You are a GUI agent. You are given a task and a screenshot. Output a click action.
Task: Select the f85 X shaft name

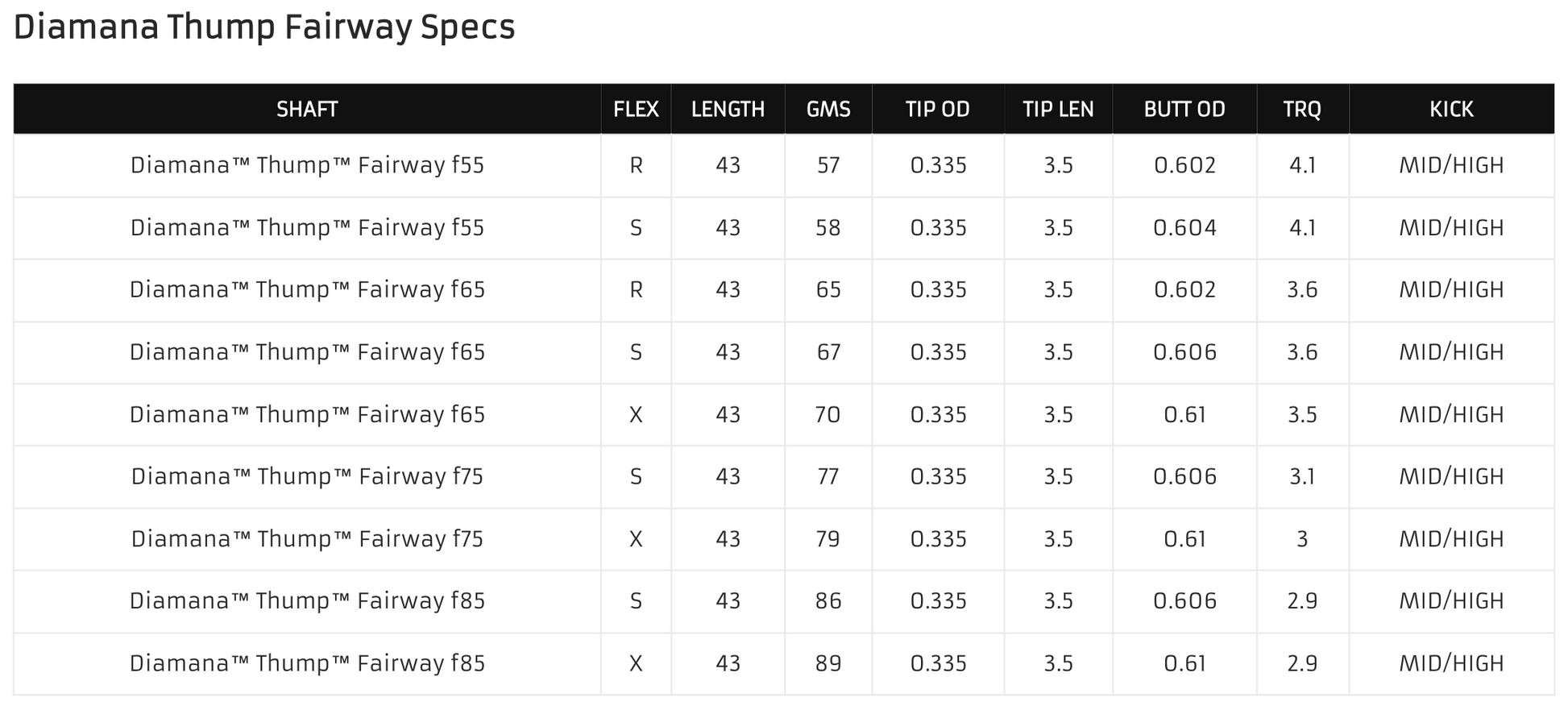point(307,663)
